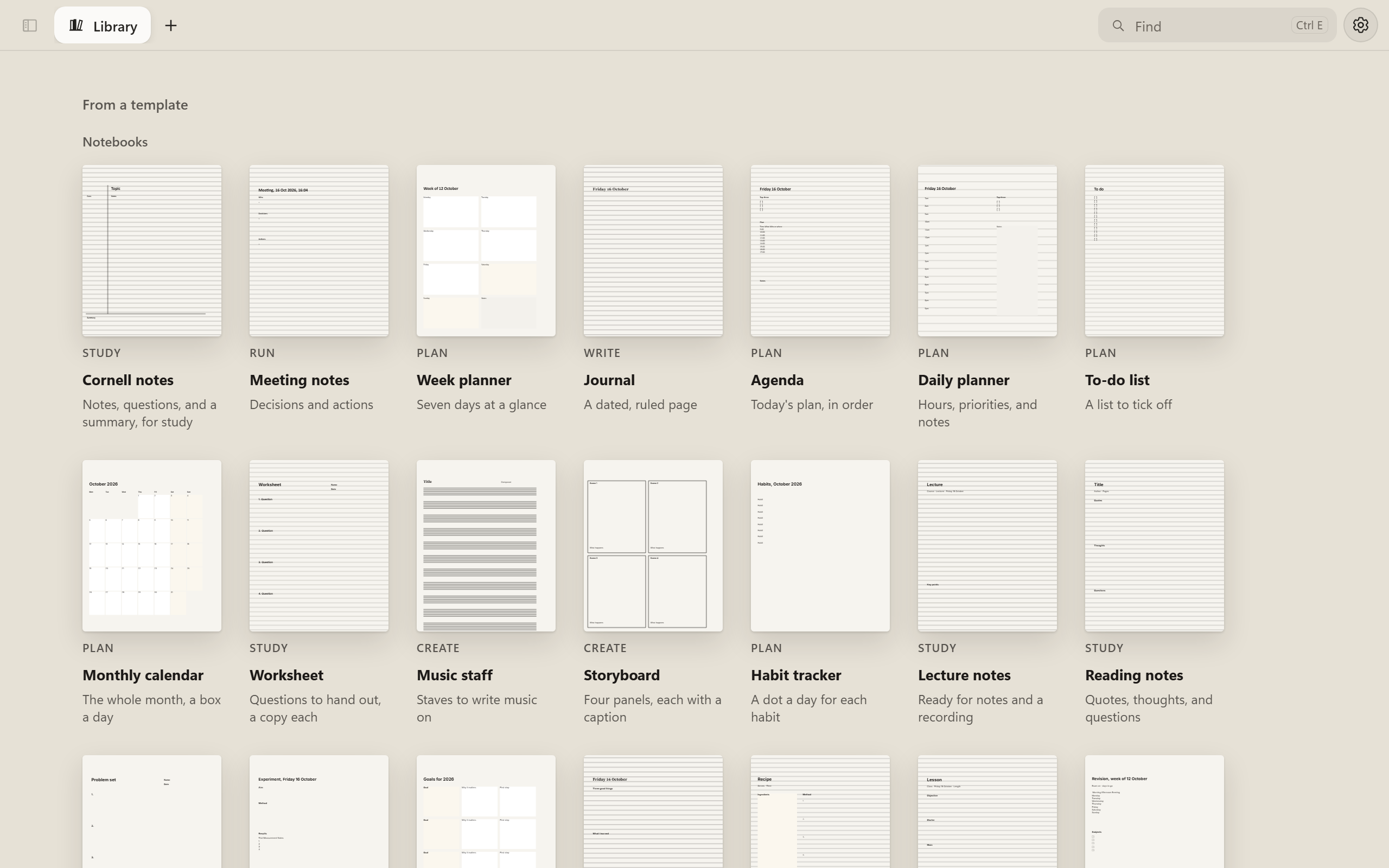Click the Music staff title text

[455, 675]
